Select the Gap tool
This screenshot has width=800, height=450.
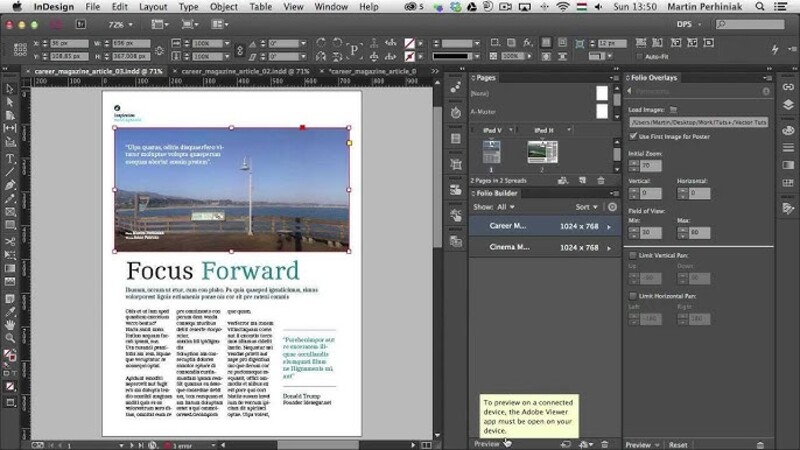[x=10, y=129]
